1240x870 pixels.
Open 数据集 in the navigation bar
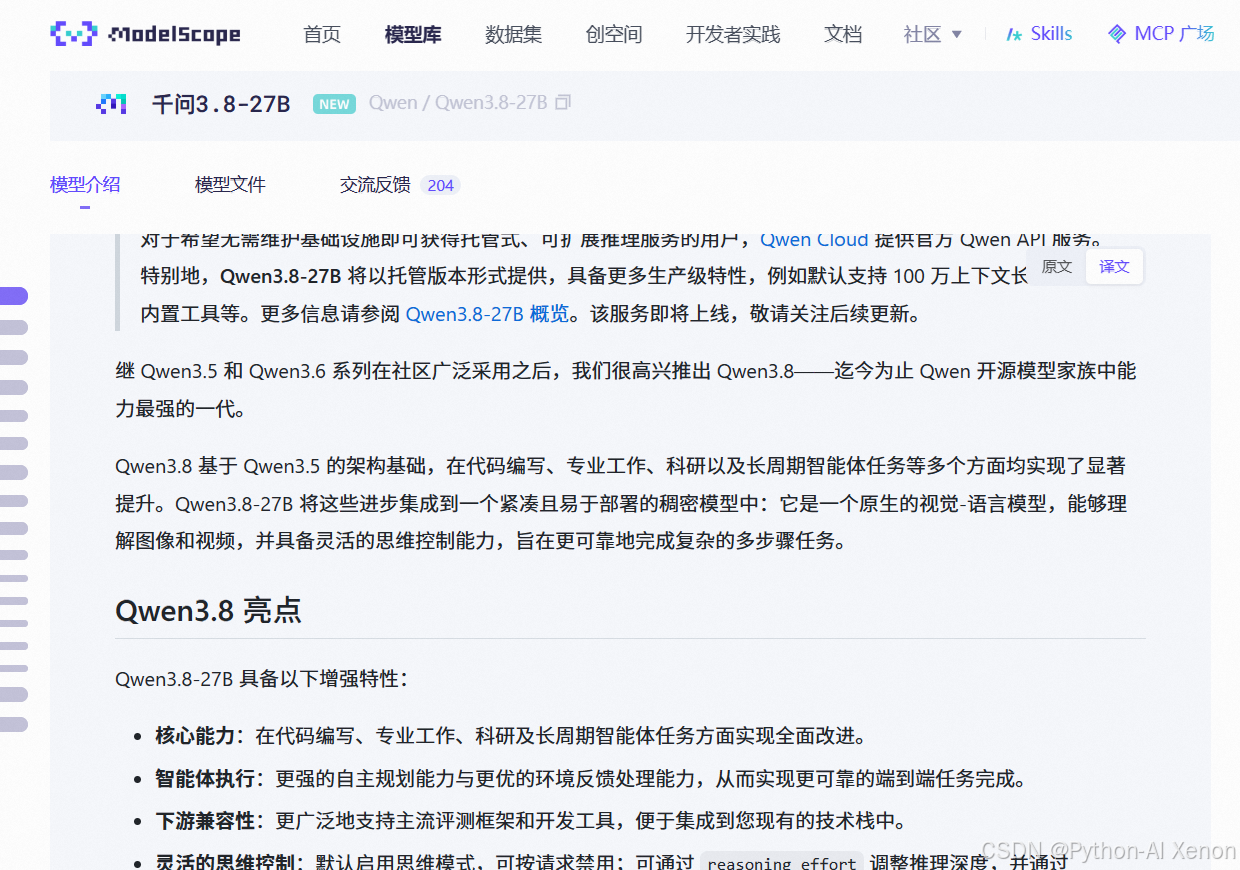(514, 34)
